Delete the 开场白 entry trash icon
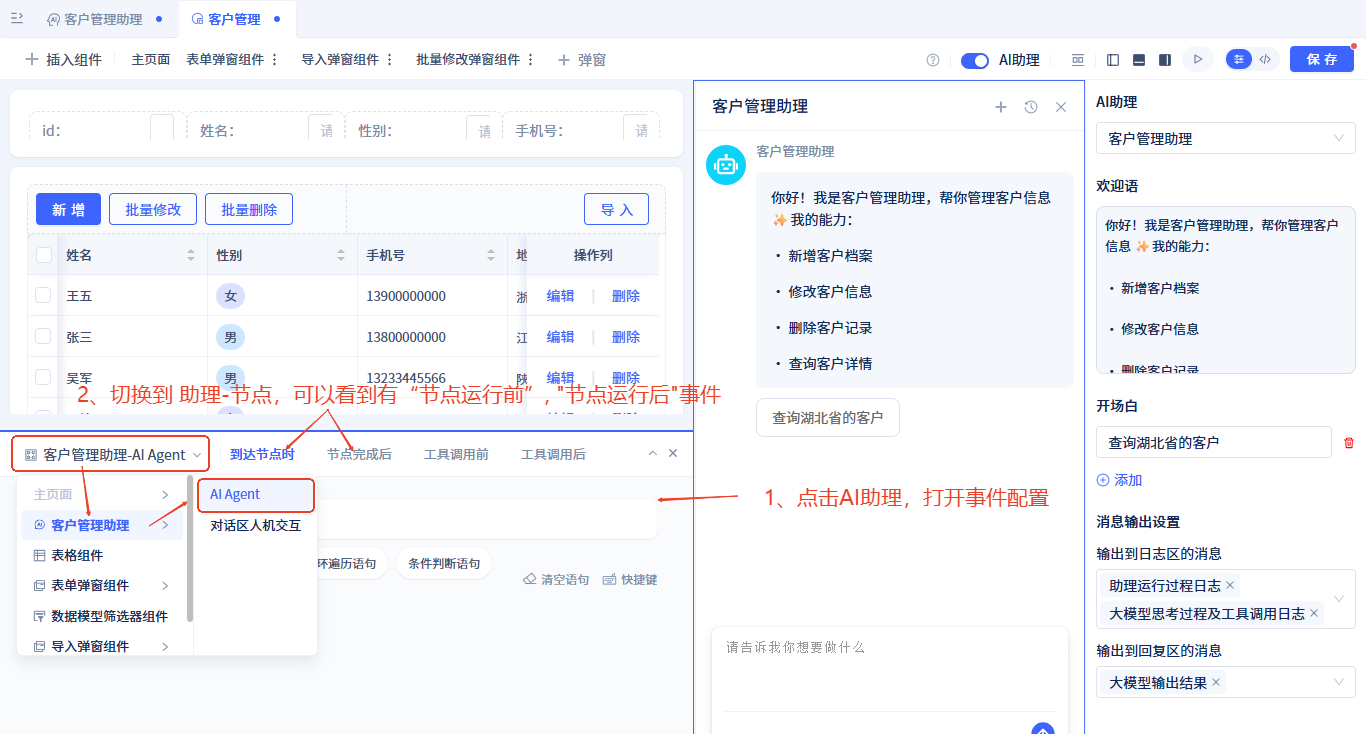Viewport: 1366px width, 734px height. 1349,442
